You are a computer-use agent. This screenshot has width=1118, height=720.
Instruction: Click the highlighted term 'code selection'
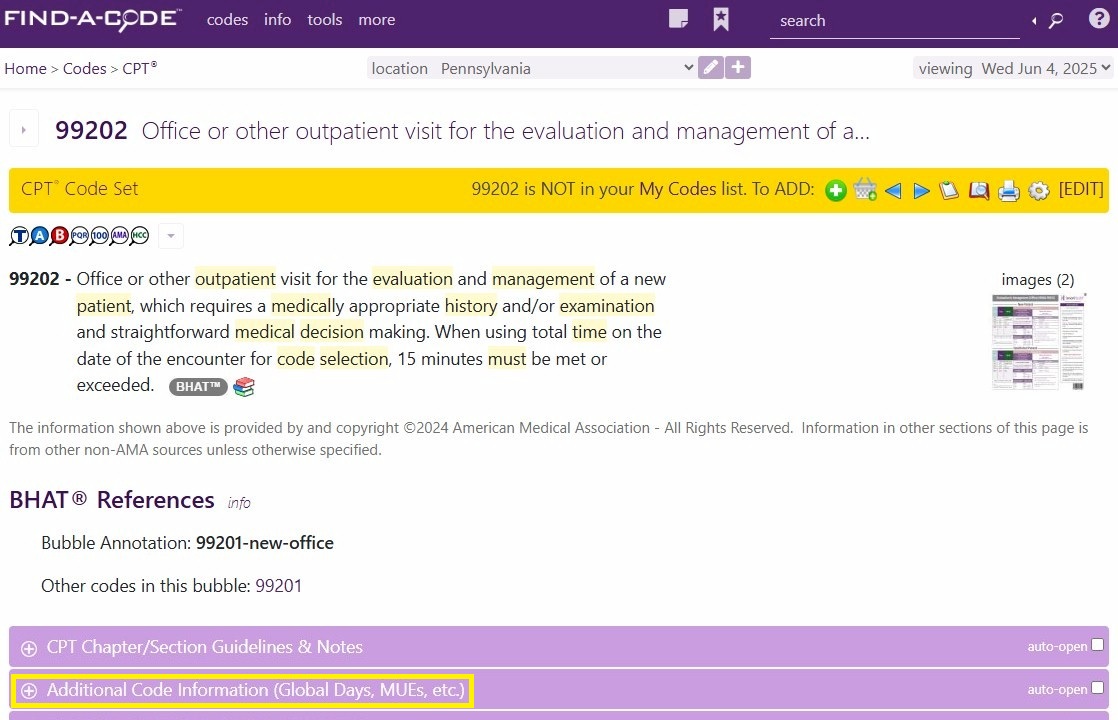(x=332, y=359)
